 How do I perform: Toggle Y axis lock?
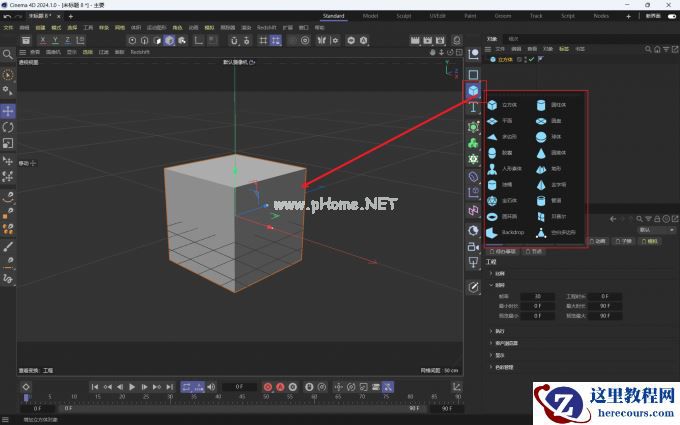55,40
